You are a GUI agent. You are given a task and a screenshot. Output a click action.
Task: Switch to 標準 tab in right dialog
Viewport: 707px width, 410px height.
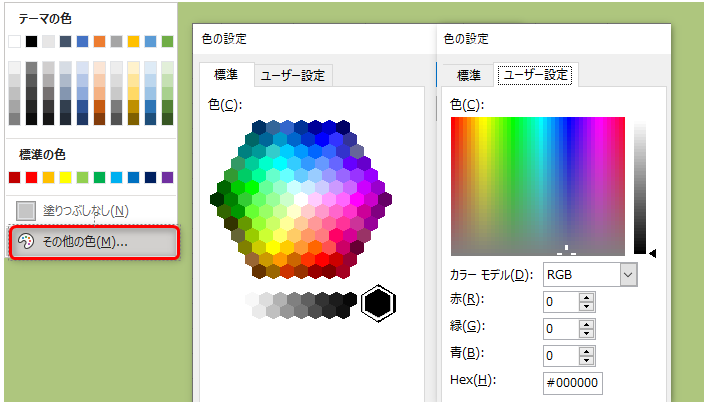(469, 75)
